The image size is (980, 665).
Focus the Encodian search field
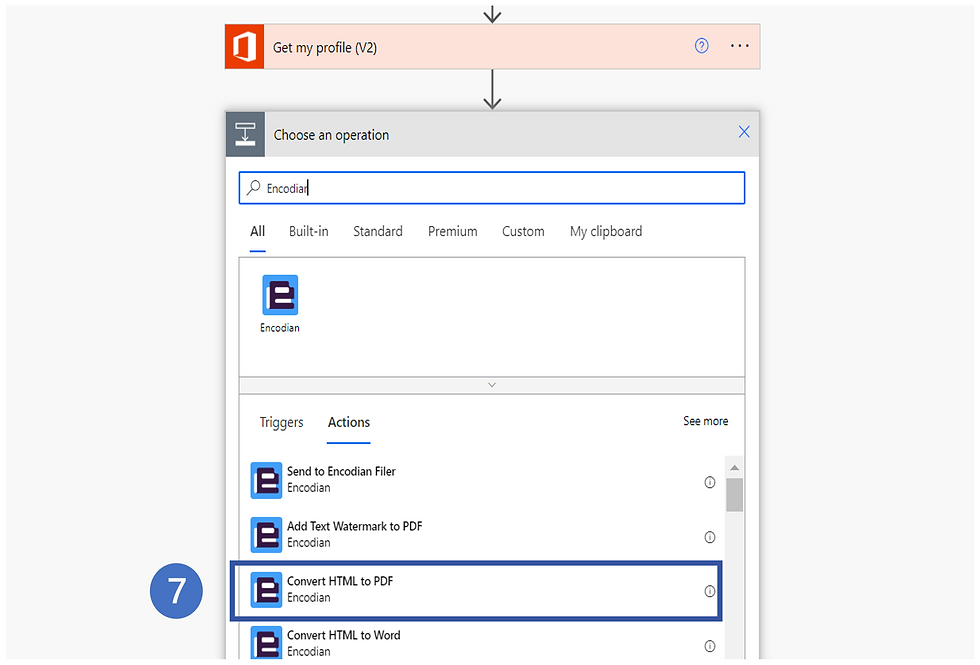click(x=492, y=188)
